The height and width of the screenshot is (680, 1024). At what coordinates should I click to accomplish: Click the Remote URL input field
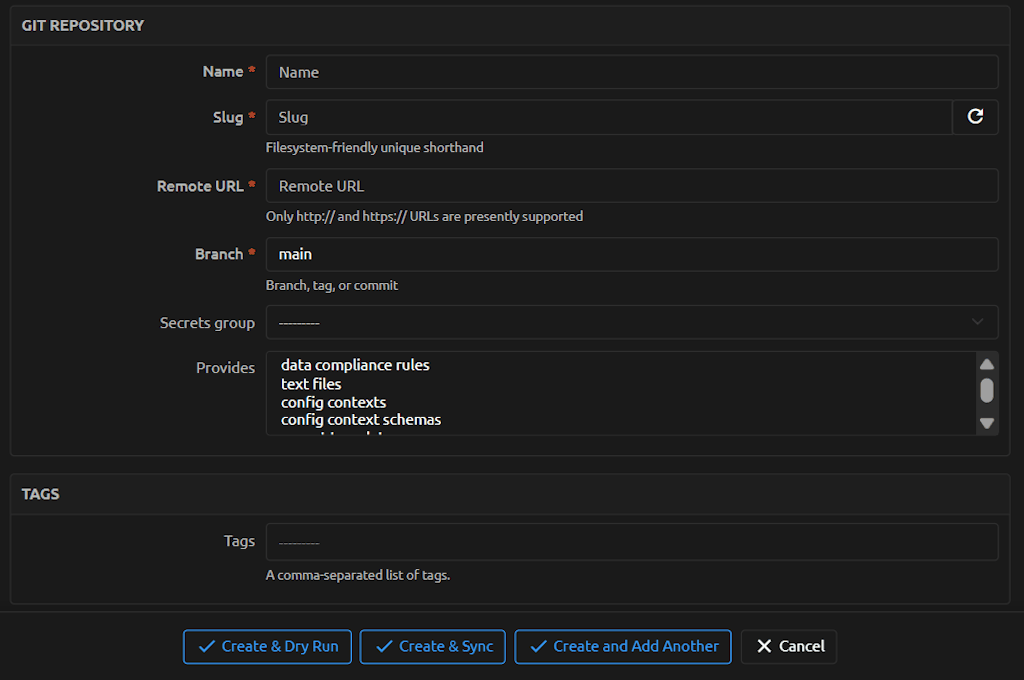click(631, 186)
